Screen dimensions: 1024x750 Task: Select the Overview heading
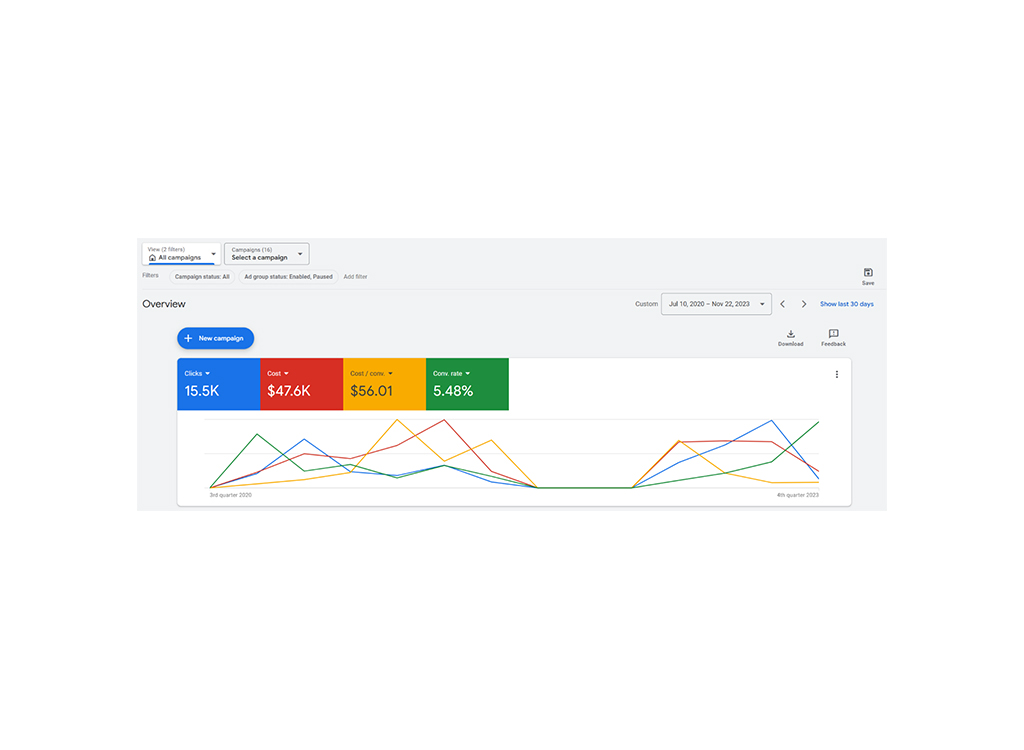[x=164, y=304]
